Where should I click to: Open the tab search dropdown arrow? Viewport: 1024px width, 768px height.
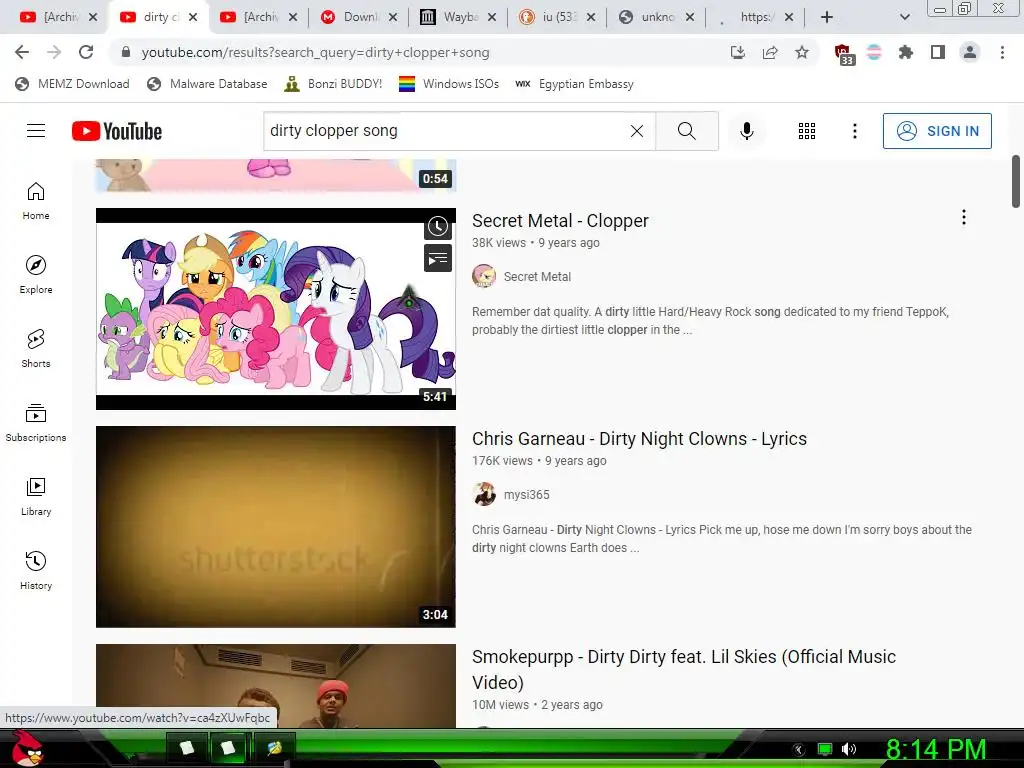click(904, 17)
